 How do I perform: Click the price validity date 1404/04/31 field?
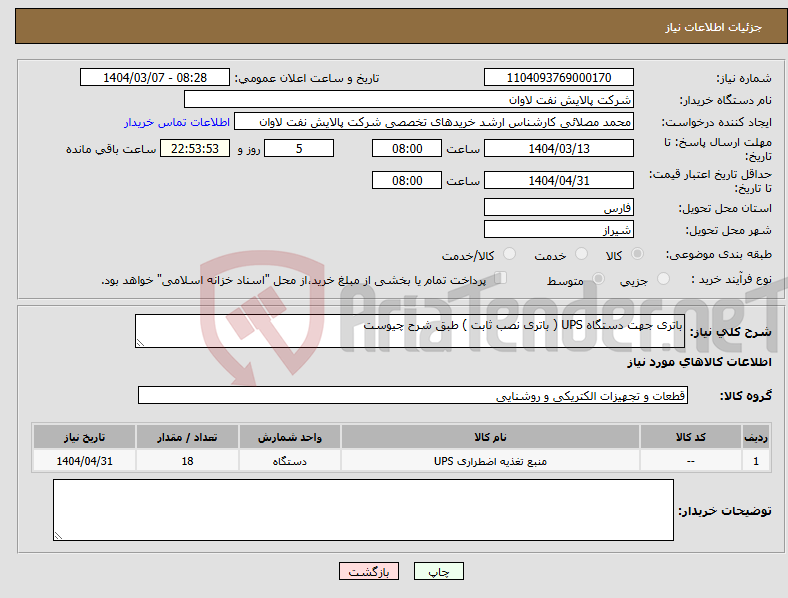(559, 180)
